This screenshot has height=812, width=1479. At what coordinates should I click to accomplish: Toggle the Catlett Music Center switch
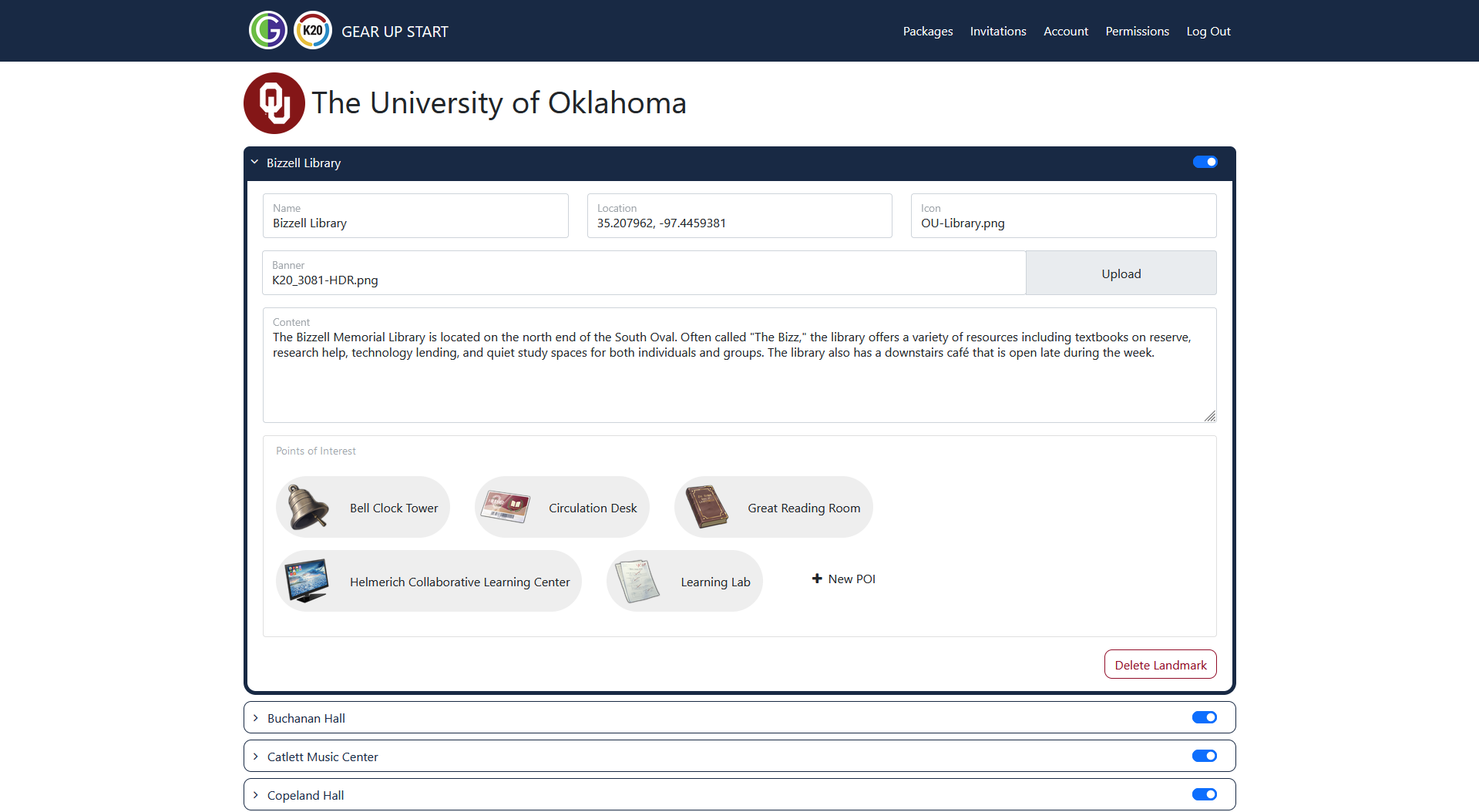1205,756
